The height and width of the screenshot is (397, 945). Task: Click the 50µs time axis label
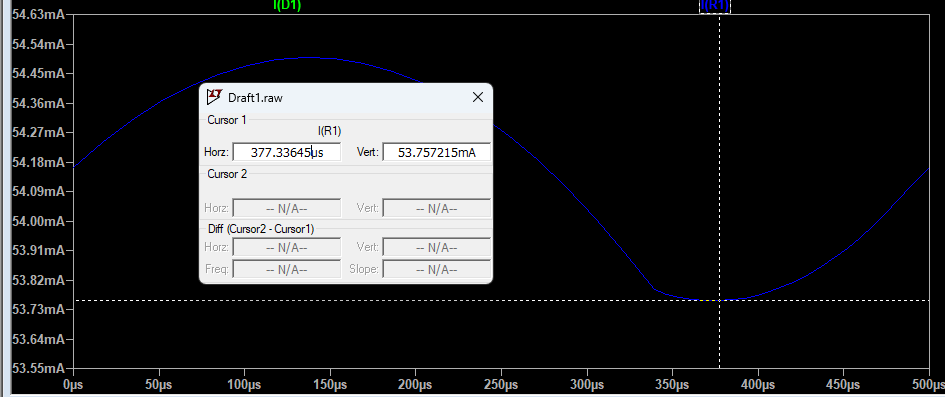click(159, 384)
